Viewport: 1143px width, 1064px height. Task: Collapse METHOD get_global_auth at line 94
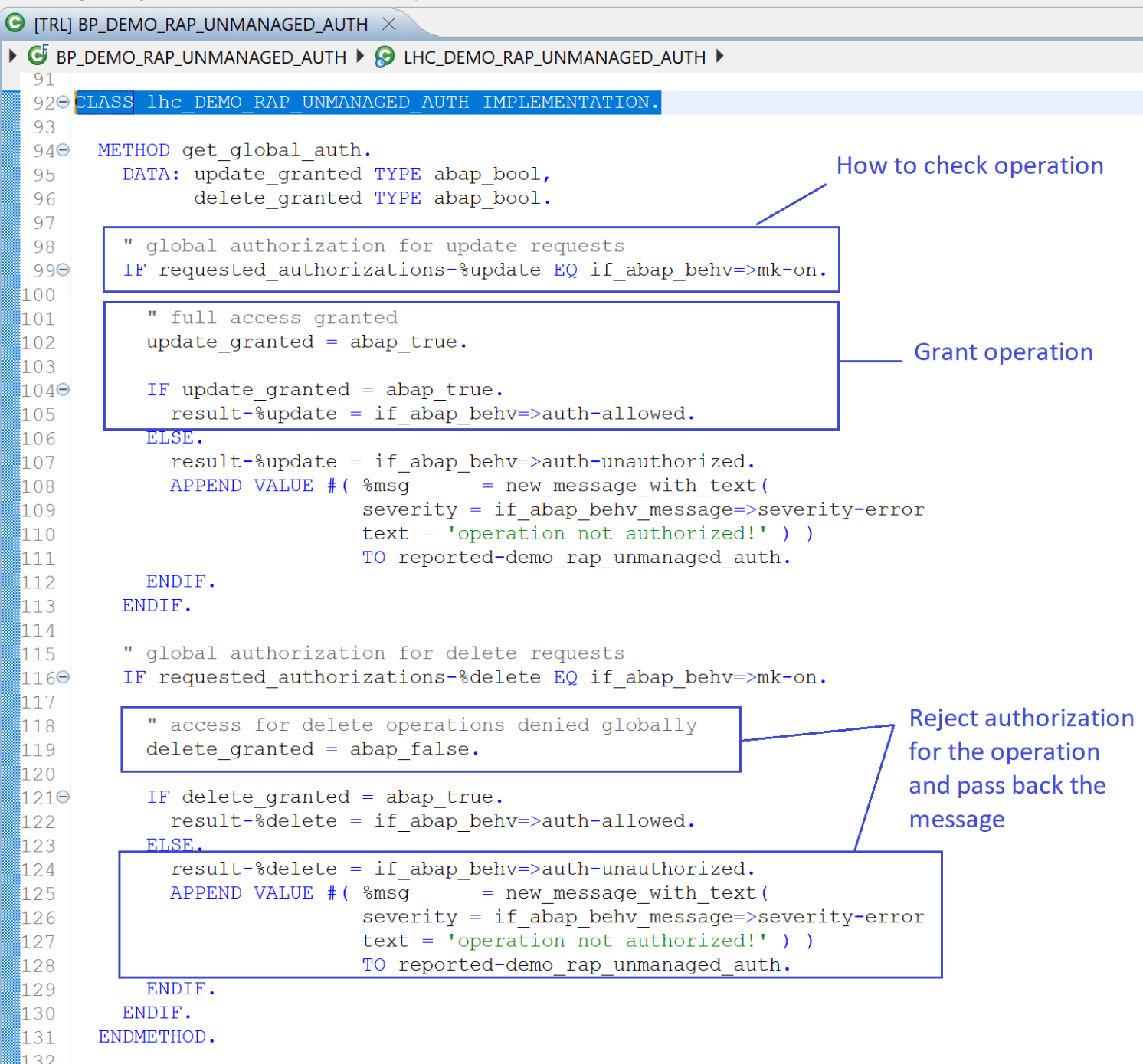coord(64,150)
